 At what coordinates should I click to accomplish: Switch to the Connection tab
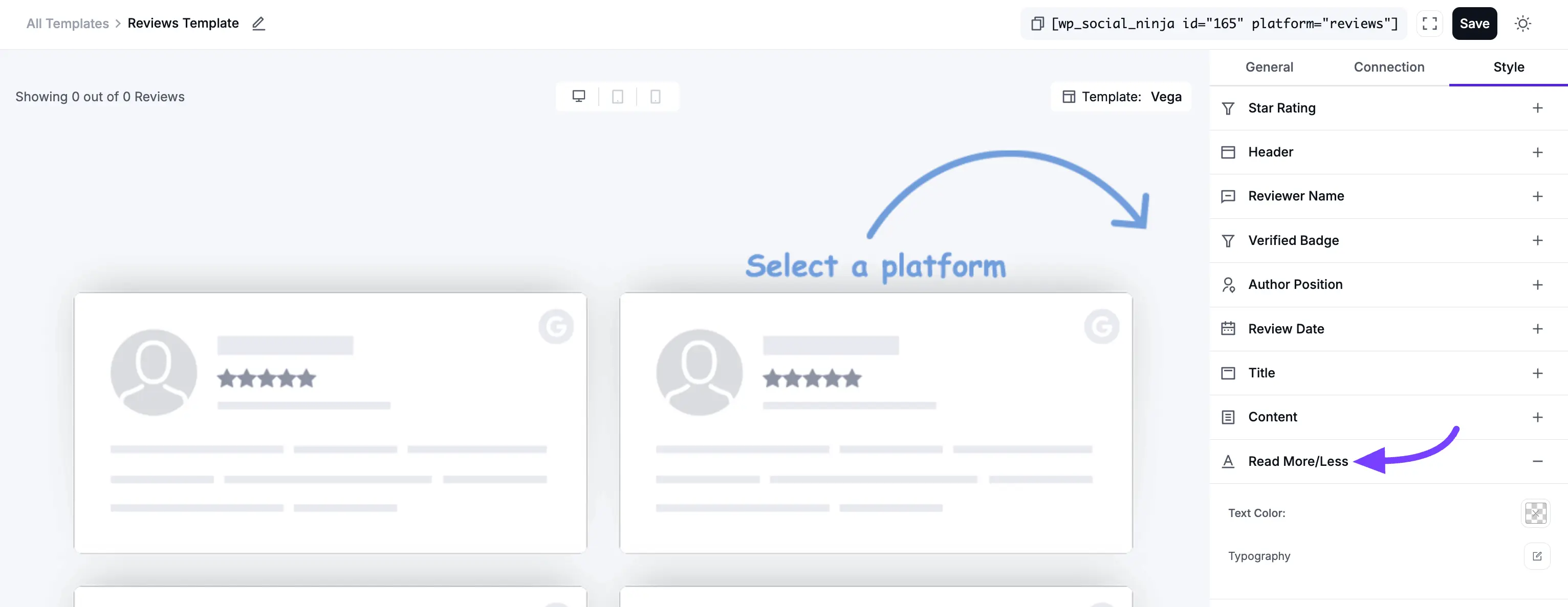(1388, 67)
